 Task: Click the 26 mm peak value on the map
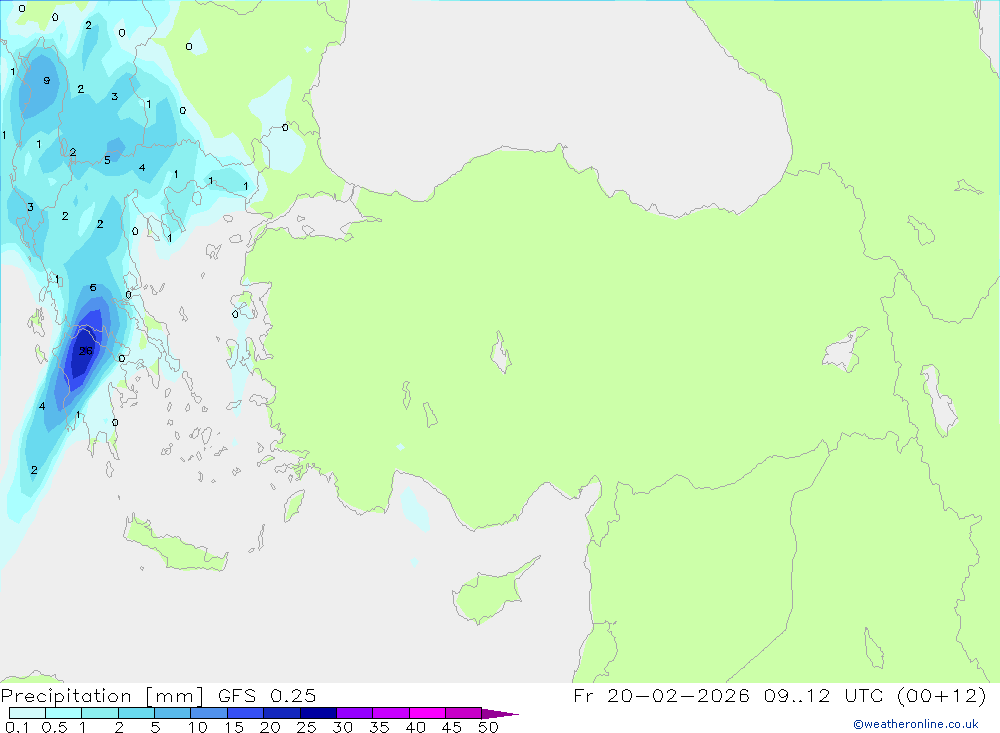(85, 351)
